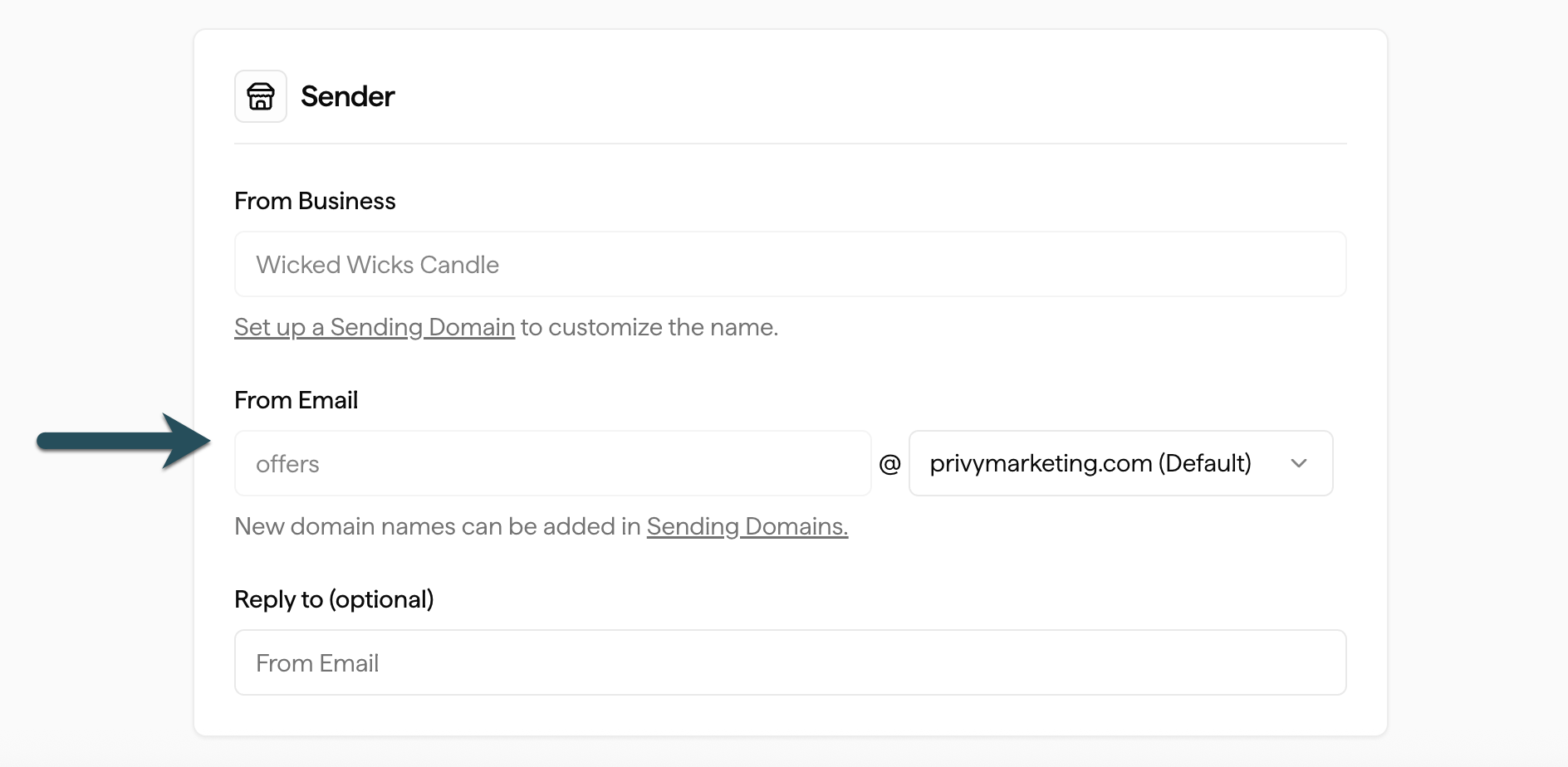Screen dimensions: 1568x767
Task: Open the Set up a Sending Domain link
Action: 373,326
